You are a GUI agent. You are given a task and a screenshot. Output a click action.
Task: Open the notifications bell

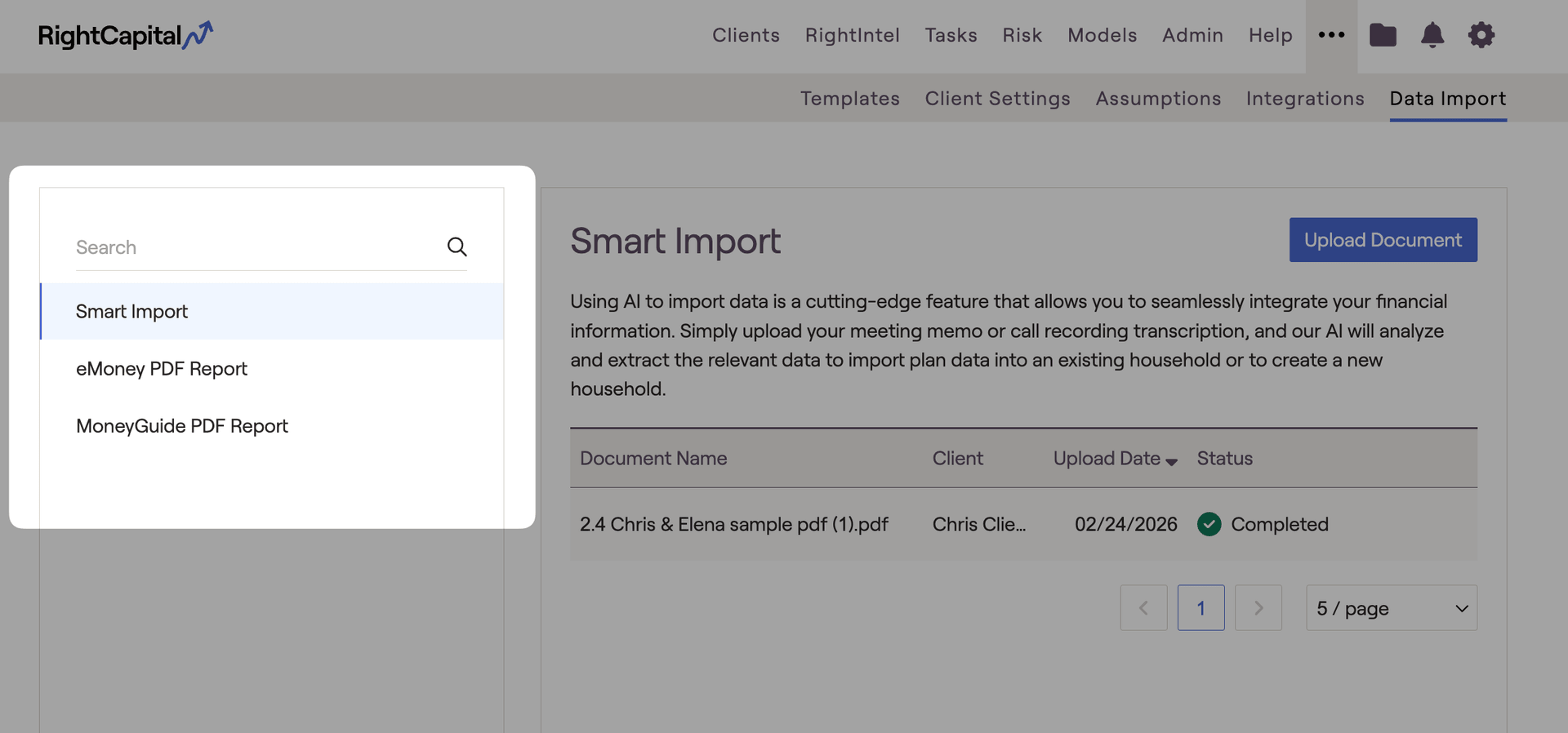point(1432,35)
